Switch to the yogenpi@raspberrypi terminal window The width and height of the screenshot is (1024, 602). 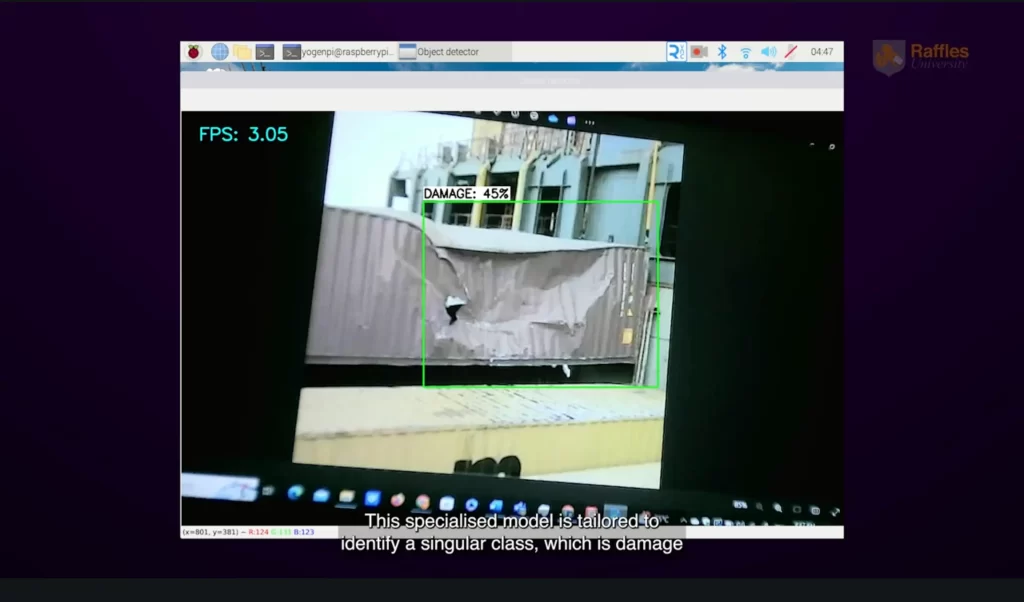click(339, 52)
